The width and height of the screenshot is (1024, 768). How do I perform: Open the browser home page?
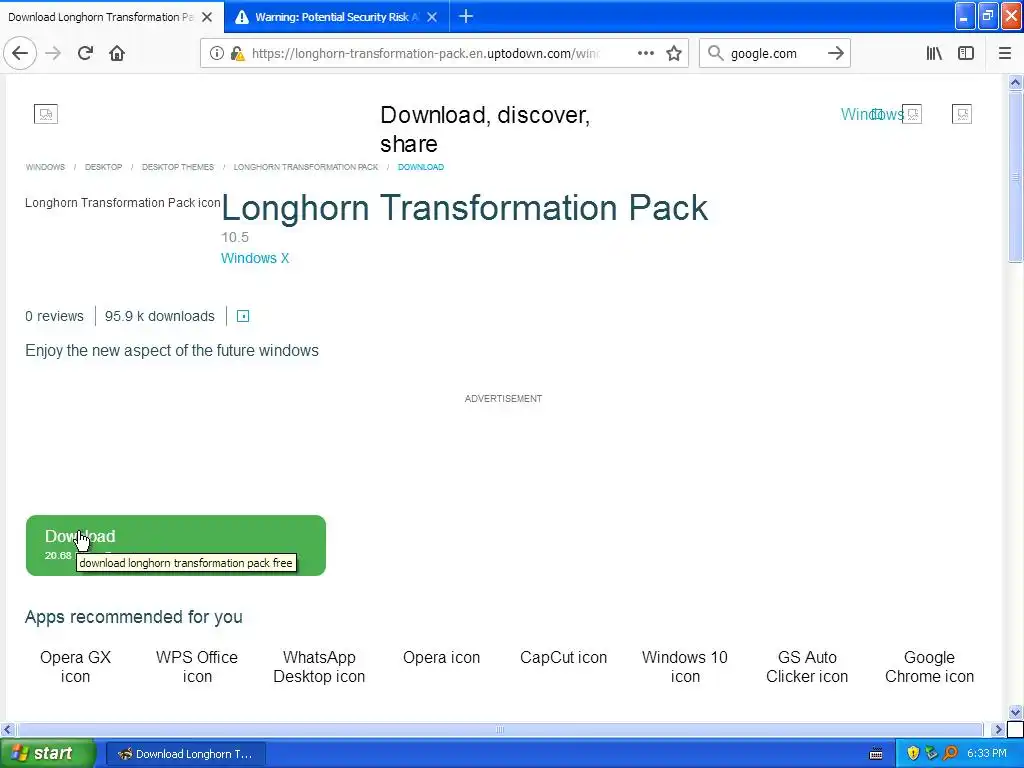[x=117, y=53]
